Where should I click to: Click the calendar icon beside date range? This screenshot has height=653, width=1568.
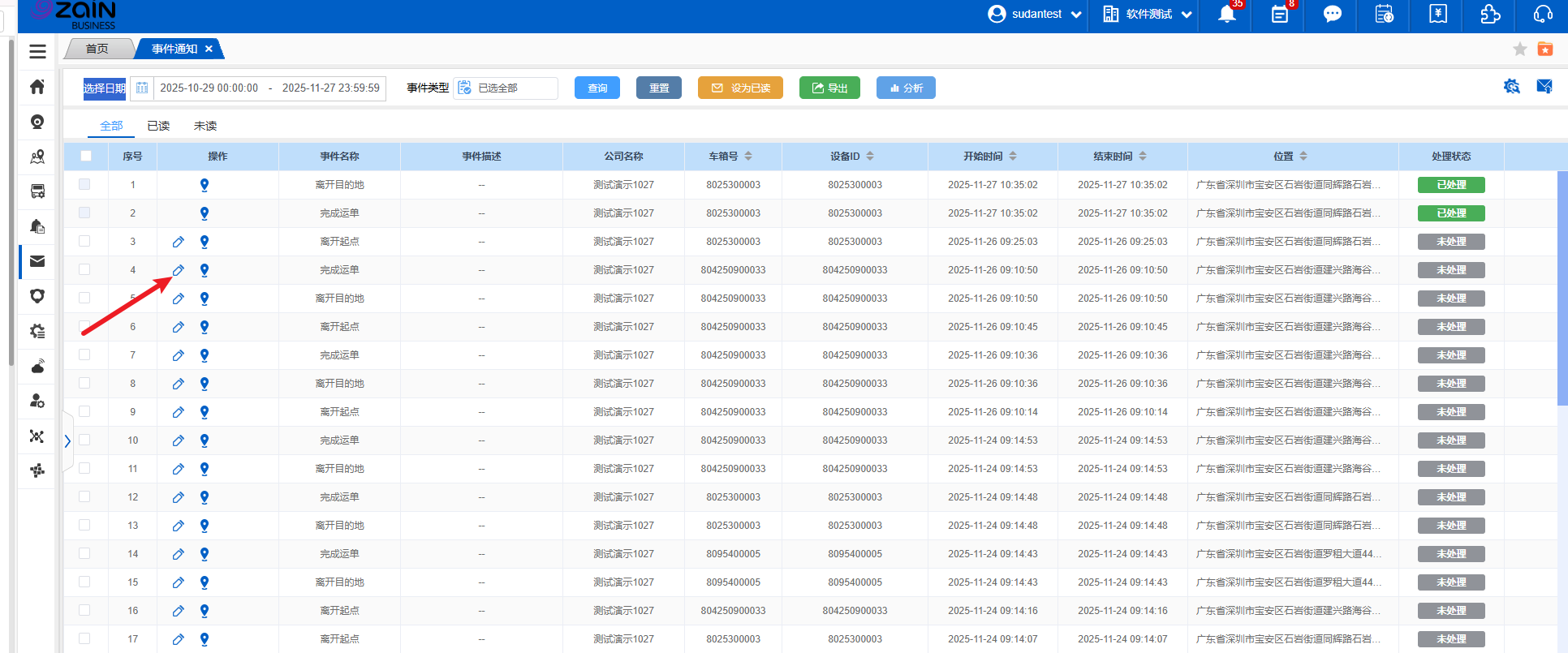coord(142,88)
